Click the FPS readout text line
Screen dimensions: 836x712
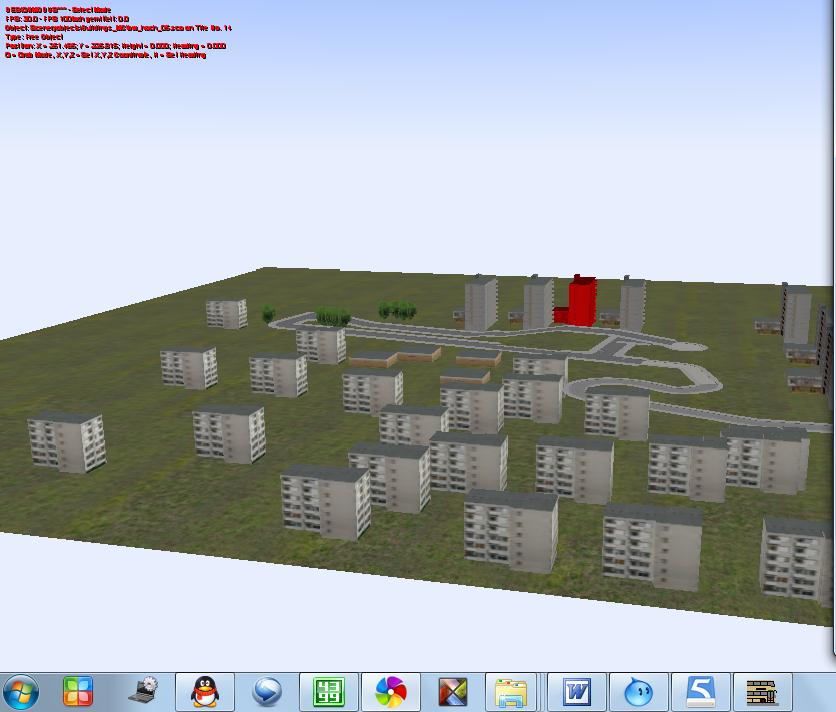(x=67, y=19)
